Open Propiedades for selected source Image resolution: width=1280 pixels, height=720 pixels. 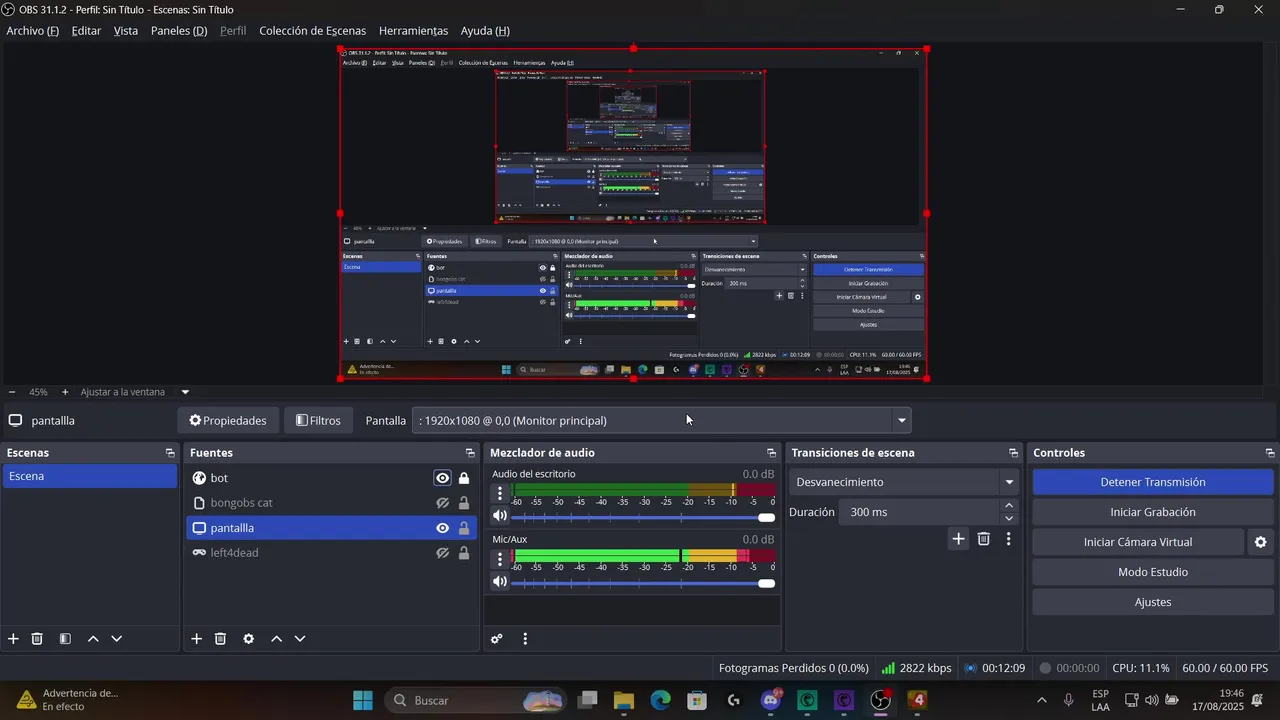[x=228, y=421]
